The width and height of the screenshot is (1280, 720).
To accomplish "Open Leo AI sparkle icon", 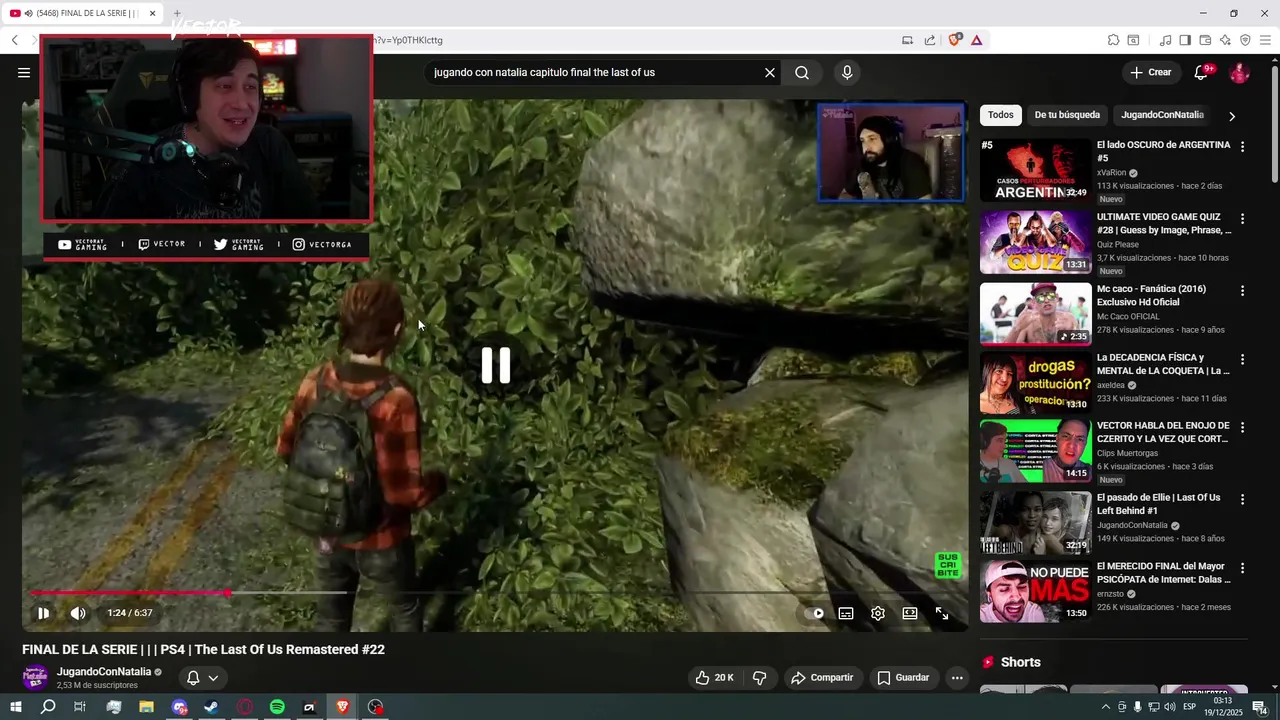I will pos(1225,40).
